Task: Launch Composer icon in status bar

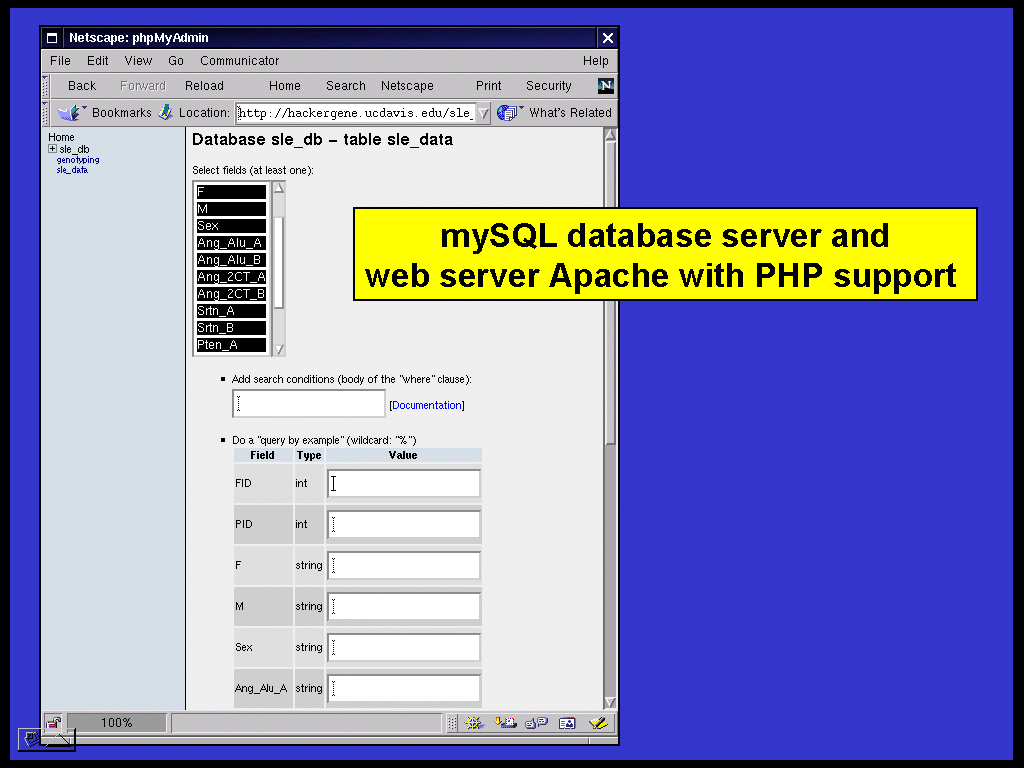Action: pos(598,723)
